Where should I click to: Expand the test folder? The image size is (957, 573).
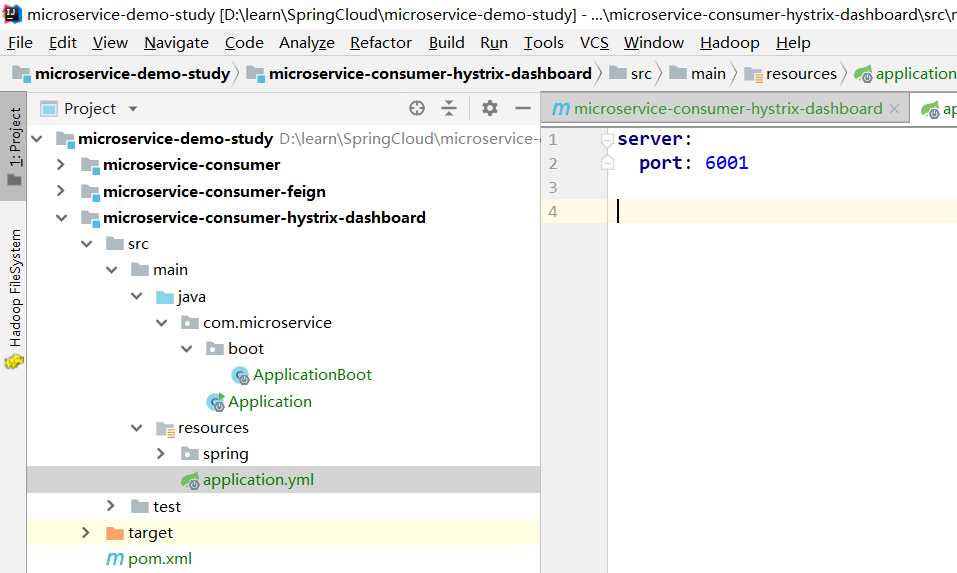[110, 506]
